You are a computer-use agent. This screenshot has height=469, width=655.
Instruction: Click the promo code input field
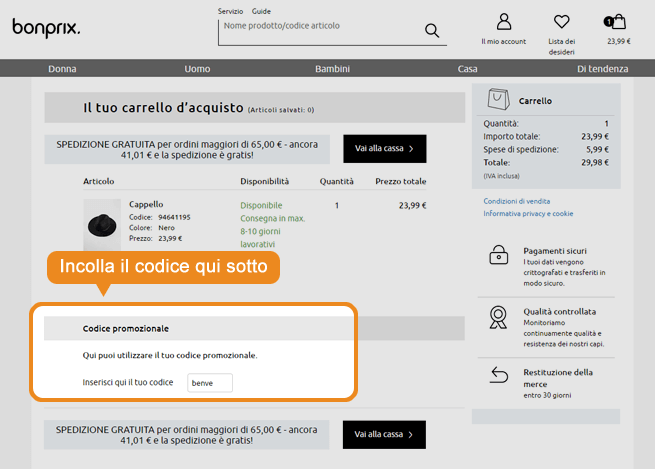click(210, 383)
